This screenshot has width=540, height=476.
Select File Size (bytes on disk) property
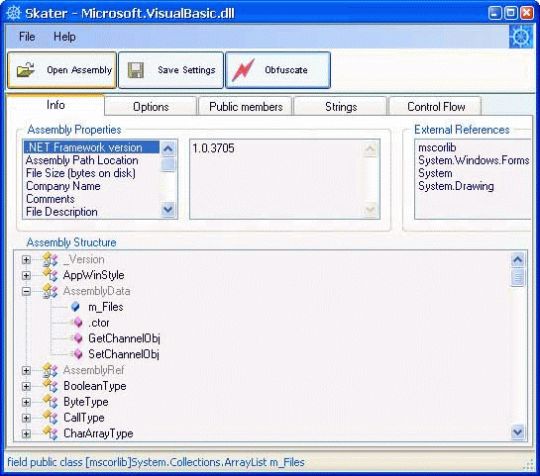click(81, 173)
